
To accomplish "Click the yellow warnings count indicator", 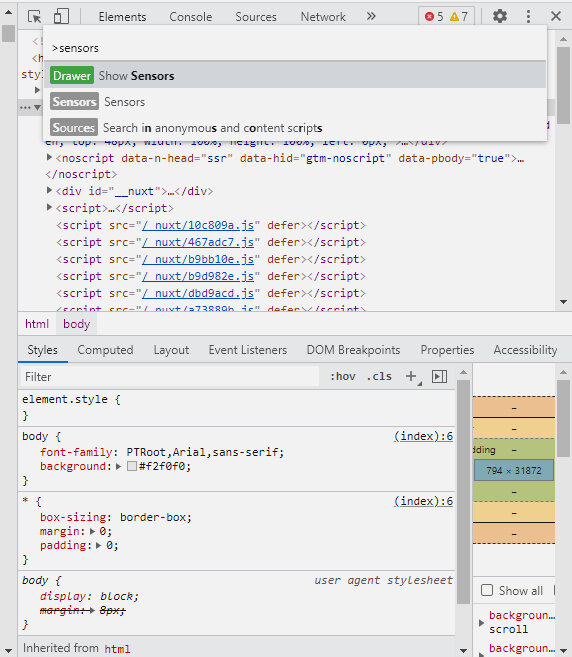I will point(459,17).
